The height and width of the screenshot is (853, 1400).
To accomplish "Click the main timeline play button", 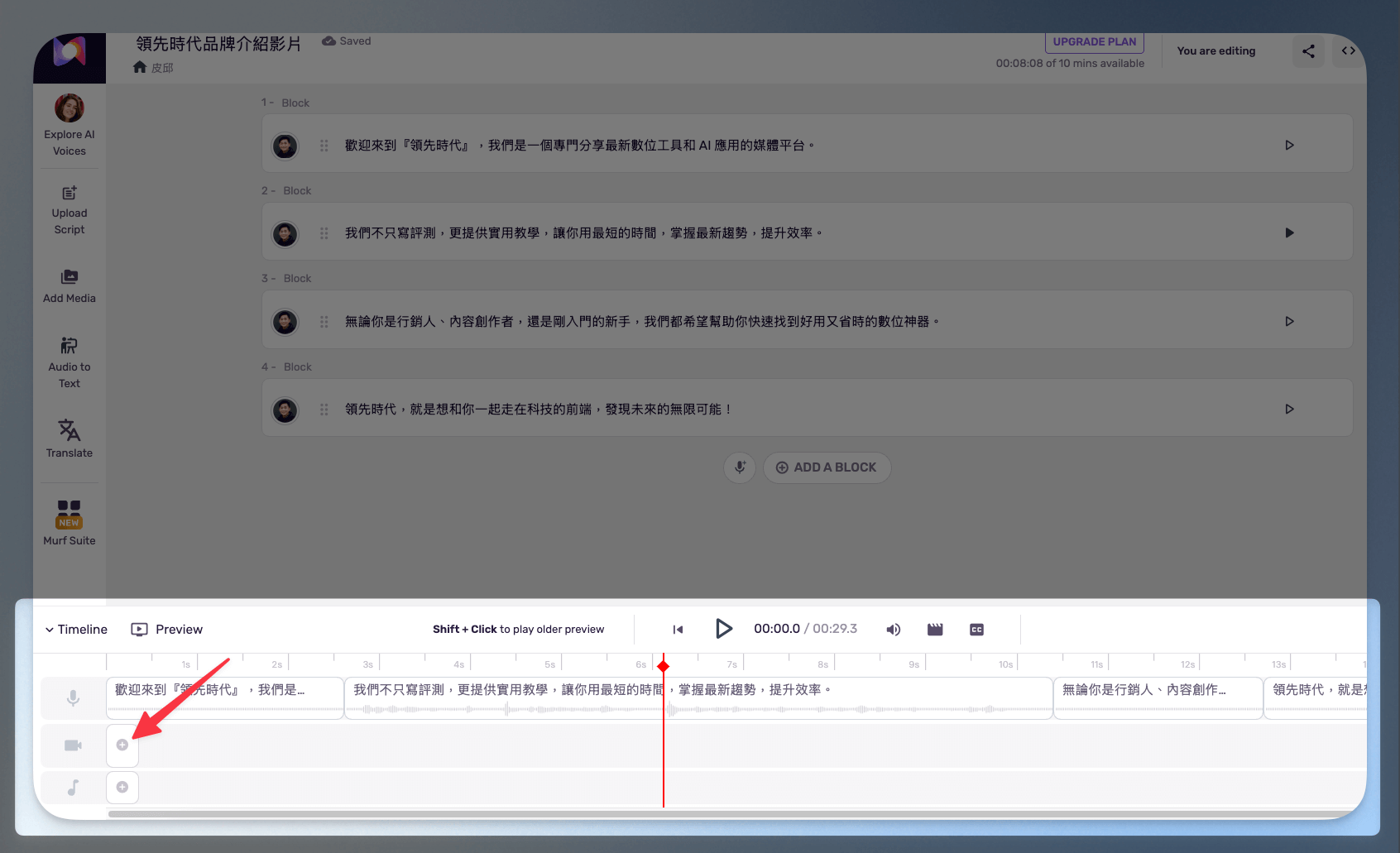I will pyautogui.click(x=723, y=629).
